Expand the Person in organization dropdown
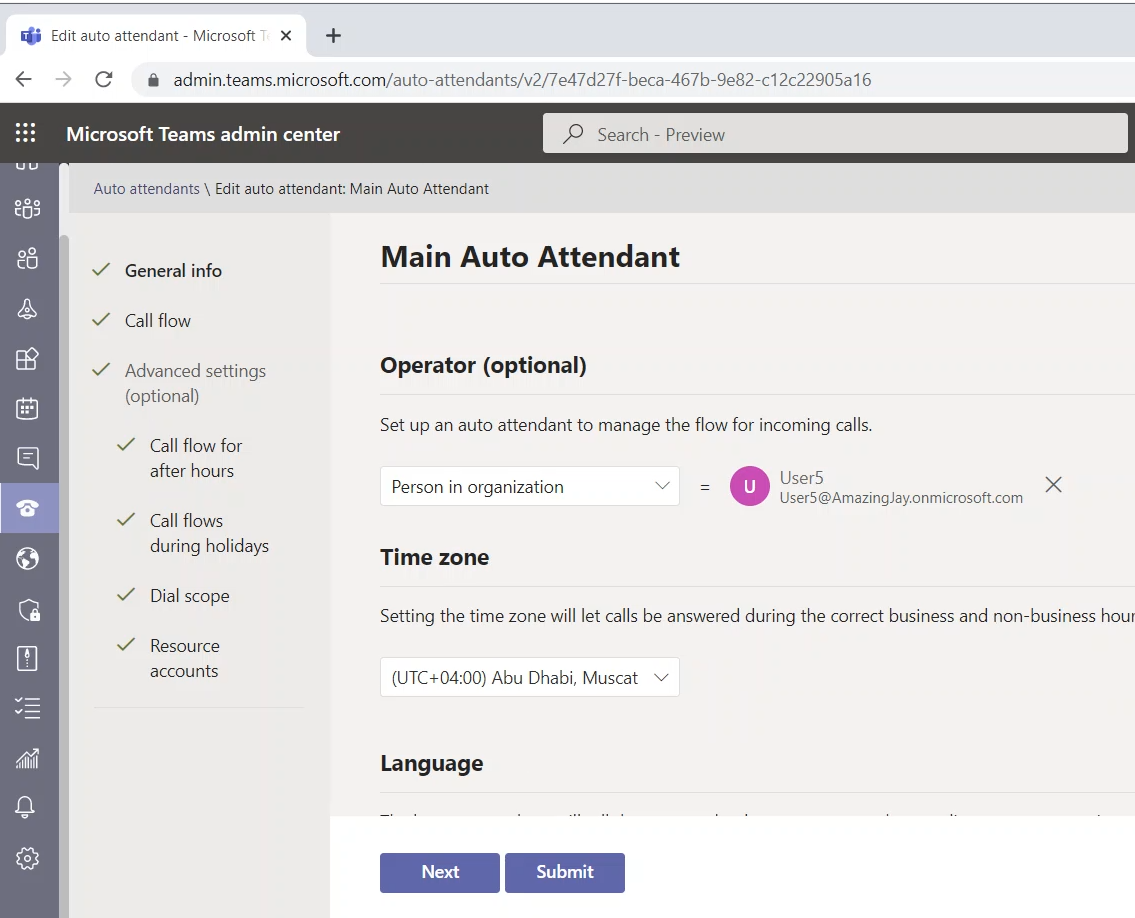Image resolution: width=1135 pixels, height=918 pixels. point(529,487)
